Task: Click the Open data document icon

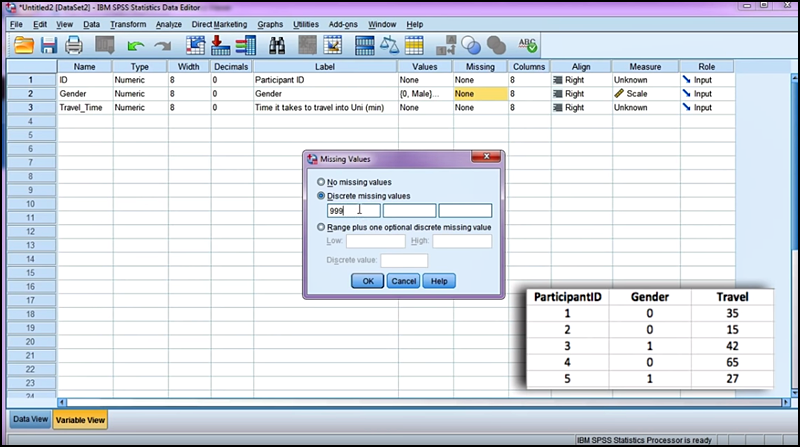Action: (23, 45)
